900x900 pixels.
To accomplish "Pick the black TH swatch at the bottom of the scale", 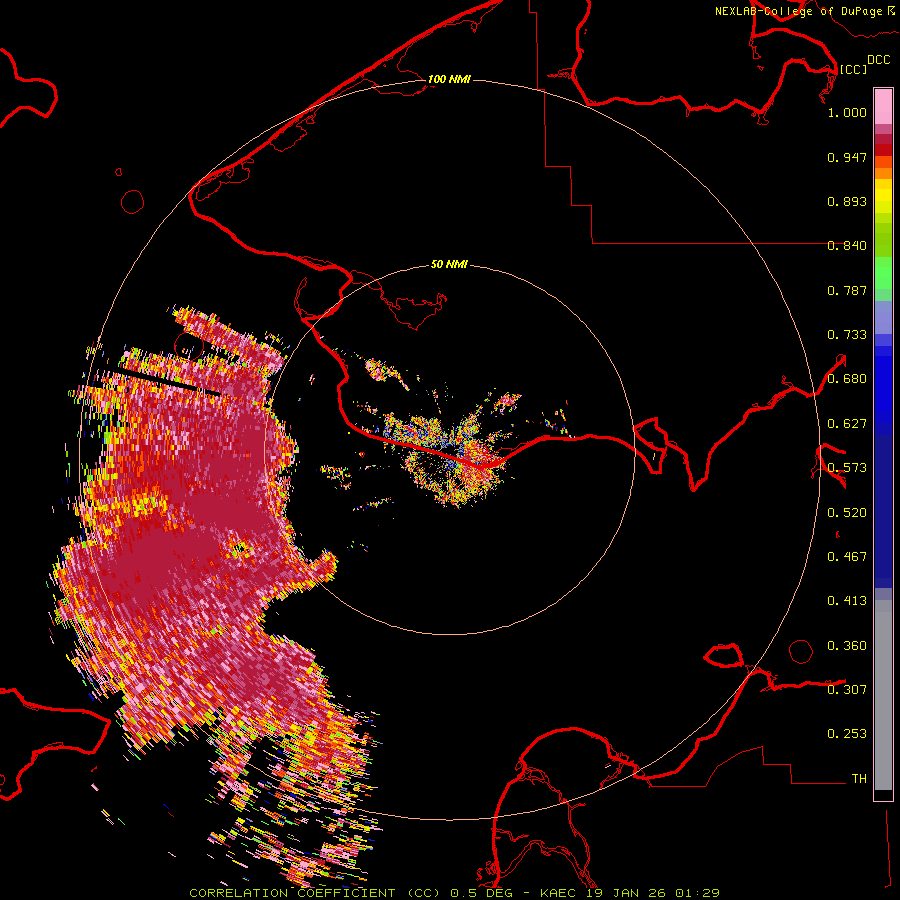I will click(x=883, y=794).
